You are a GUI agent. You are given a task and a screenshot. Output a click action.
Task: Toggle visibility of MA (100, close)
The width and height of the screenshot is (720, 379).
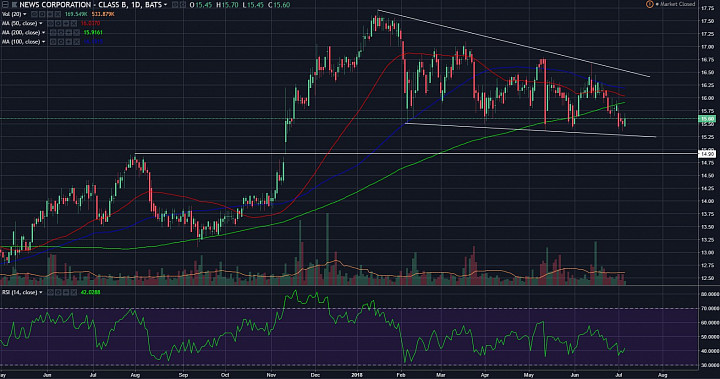click(x=53, y=42)
